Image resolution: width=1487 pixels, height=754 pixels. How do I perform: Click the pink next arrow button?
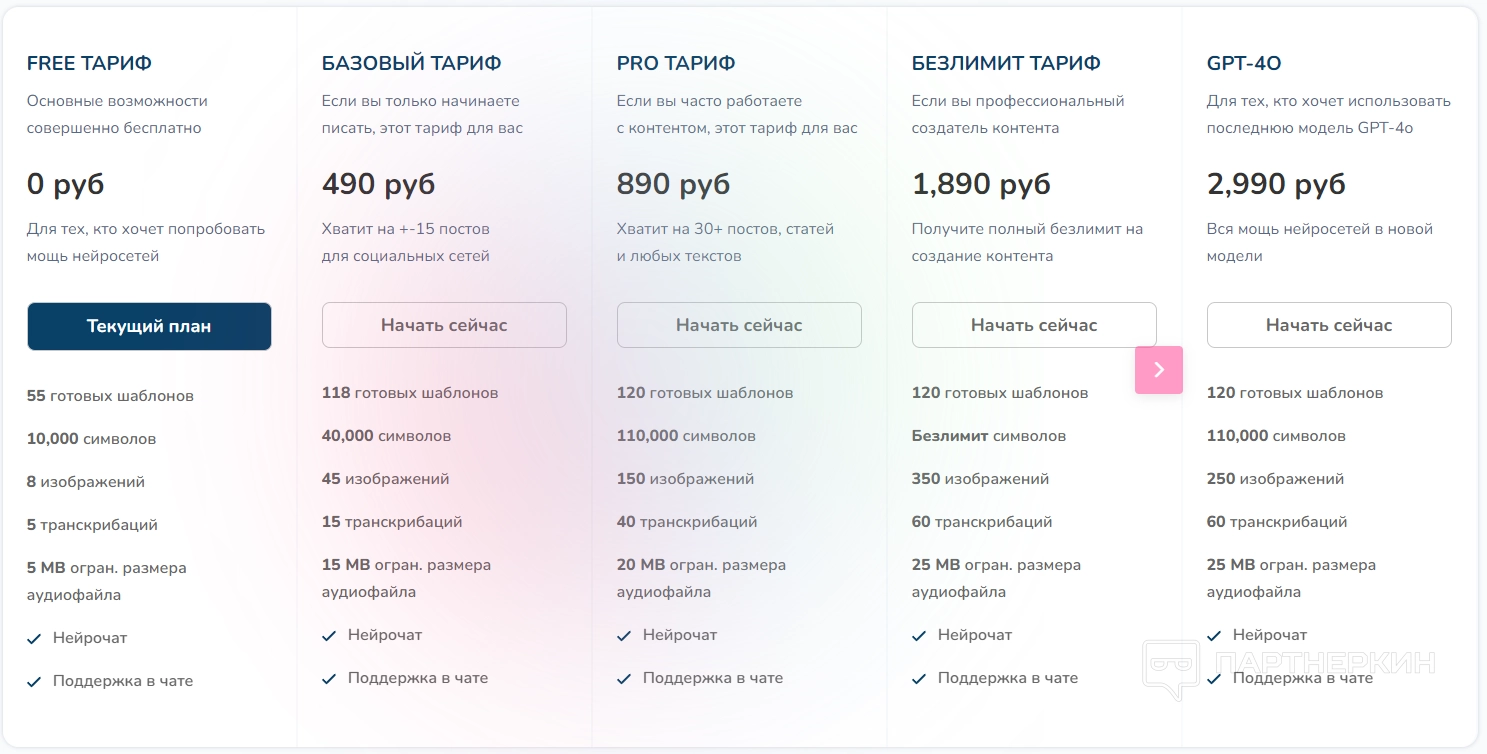[1159, 370]
